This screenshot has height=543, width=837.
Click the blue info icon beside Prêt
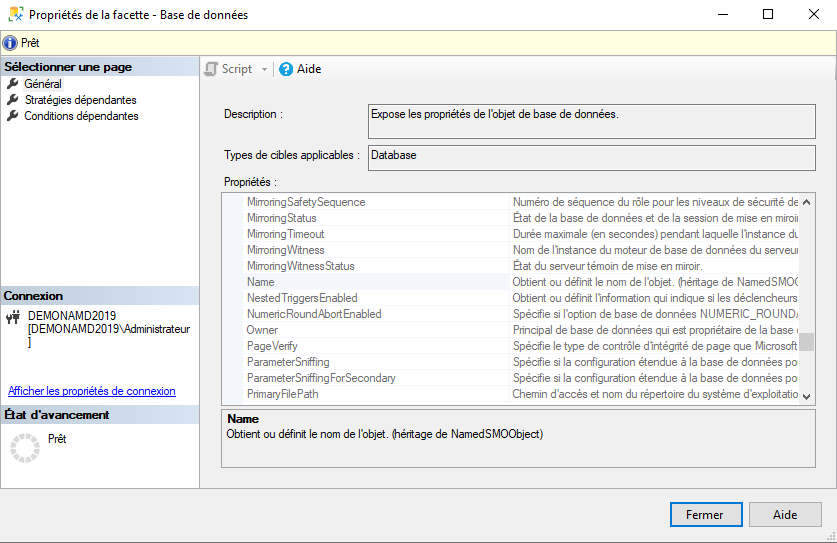(x=10, y=43)
